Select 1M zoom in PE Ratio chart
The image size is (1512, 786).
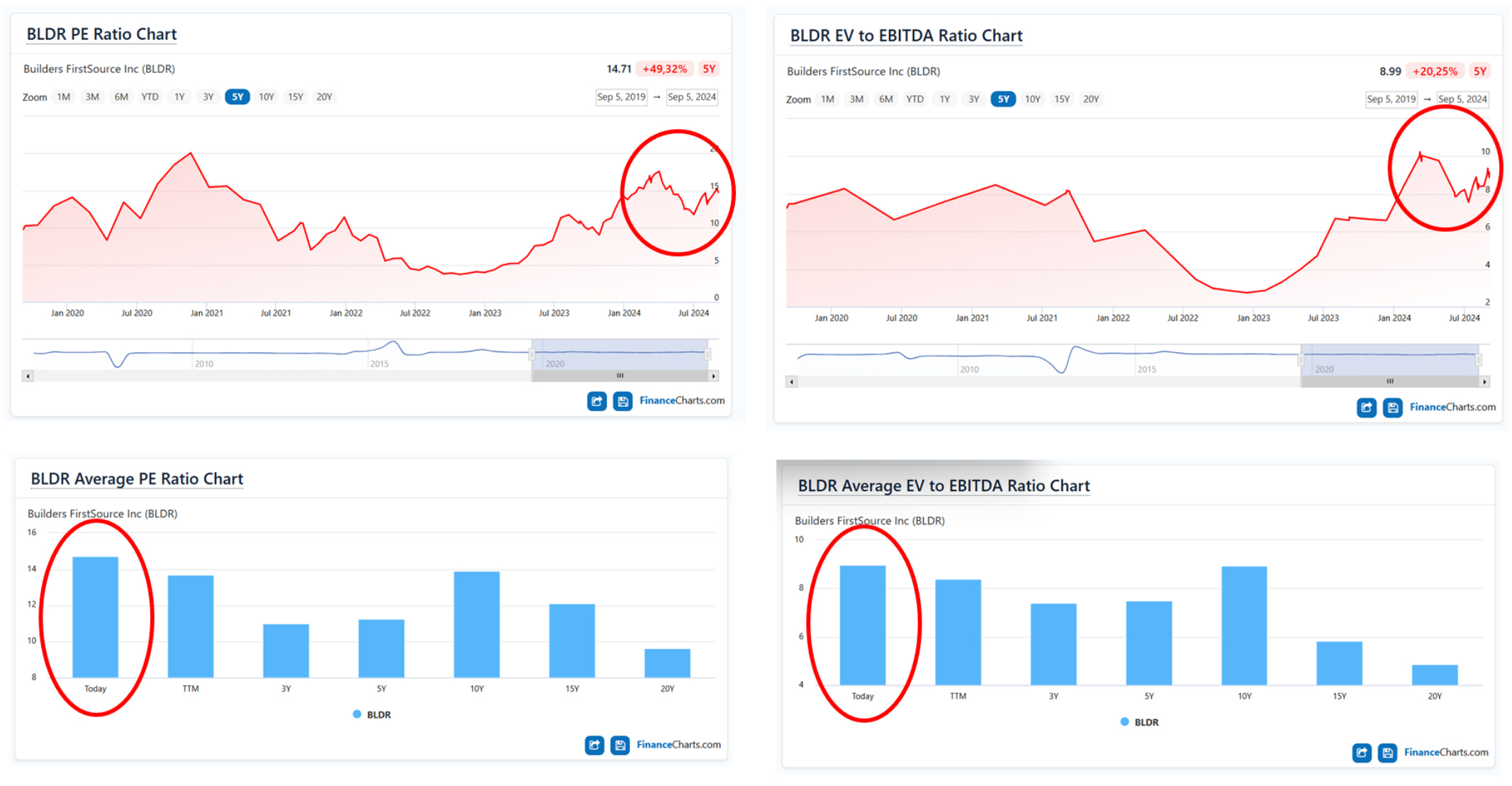(64, 97)
